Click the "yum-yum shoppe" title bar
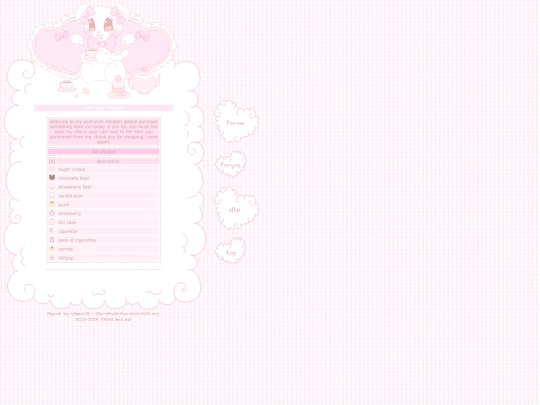This screenshot has height=405, width=540. (x=103, y=108)
